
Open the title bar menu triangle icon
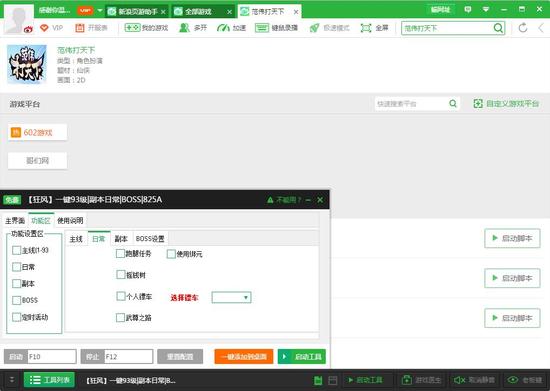coord(486,9)
